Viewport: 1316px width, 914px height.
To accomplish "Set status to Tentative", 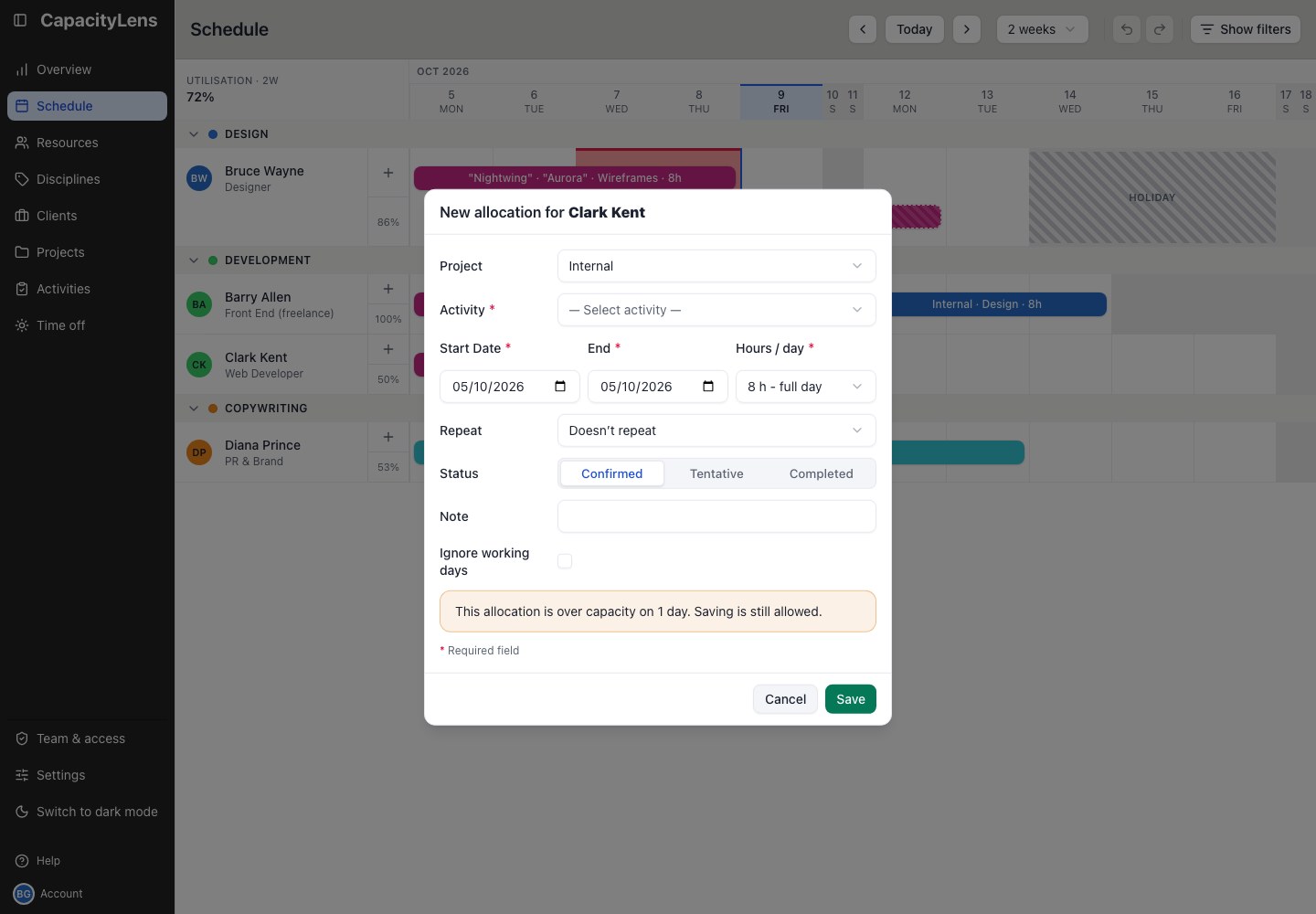I will click(716, 473).
